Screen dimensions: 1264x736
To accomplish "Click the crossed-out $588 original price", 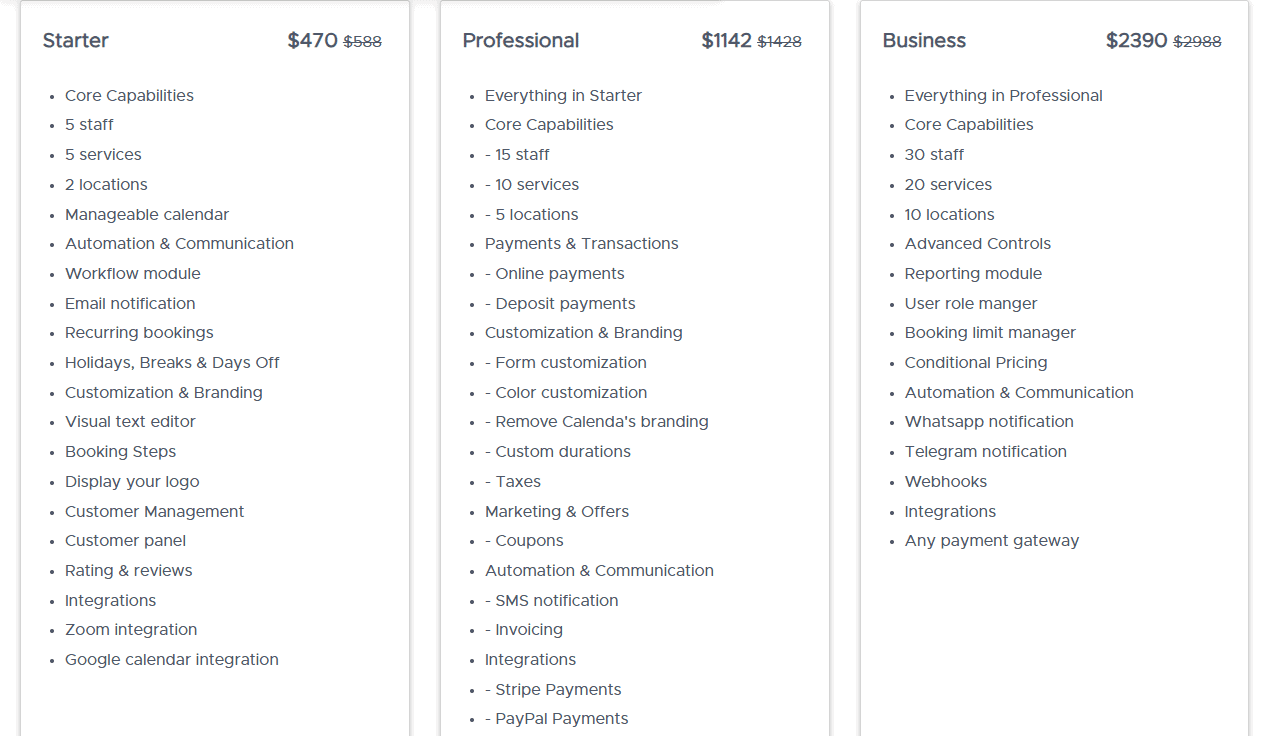I will point(362,42).
